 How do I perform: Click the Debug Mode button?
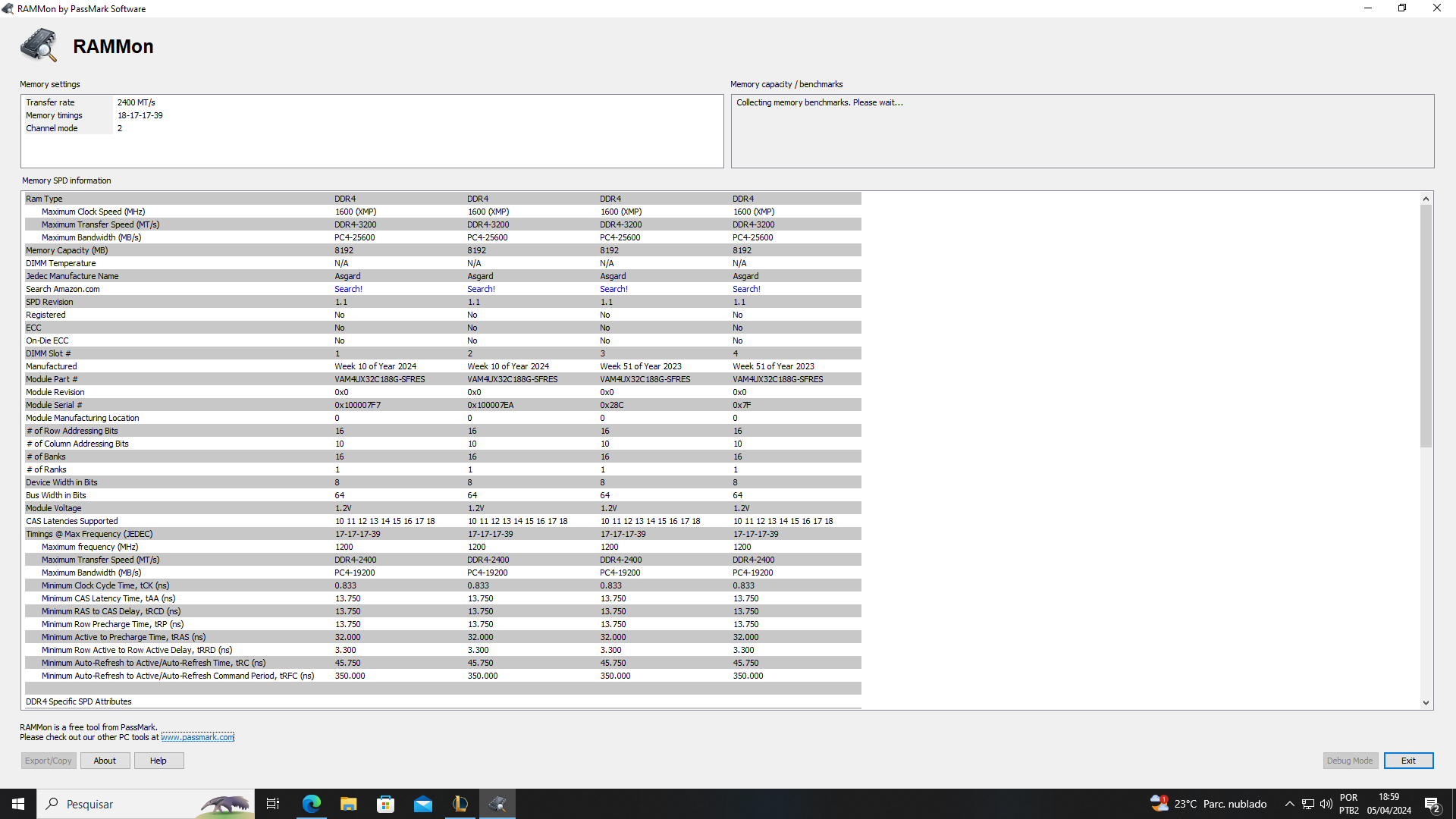click(x=1350, y=761)
